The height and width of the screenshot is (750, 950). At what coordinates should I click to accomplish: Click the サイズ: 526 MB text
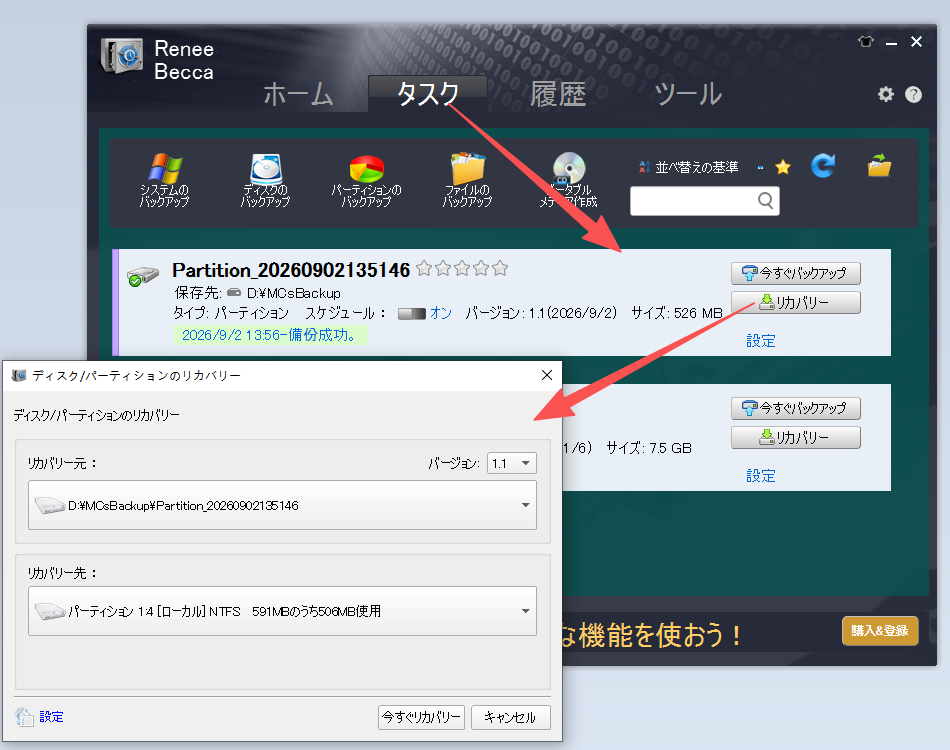point(677,313)
